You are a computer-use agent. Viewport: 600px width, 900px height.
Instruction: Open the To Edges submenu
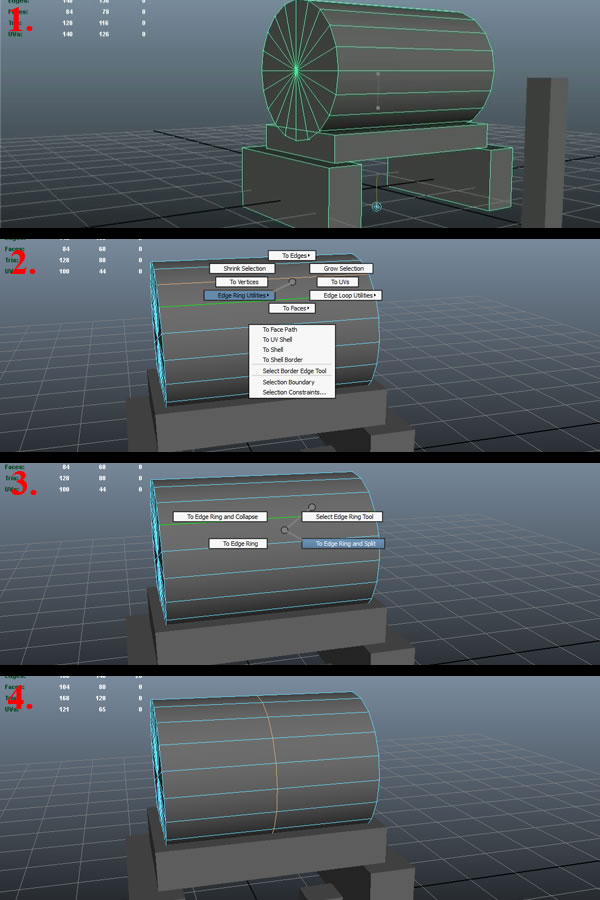tap(291, 256)
